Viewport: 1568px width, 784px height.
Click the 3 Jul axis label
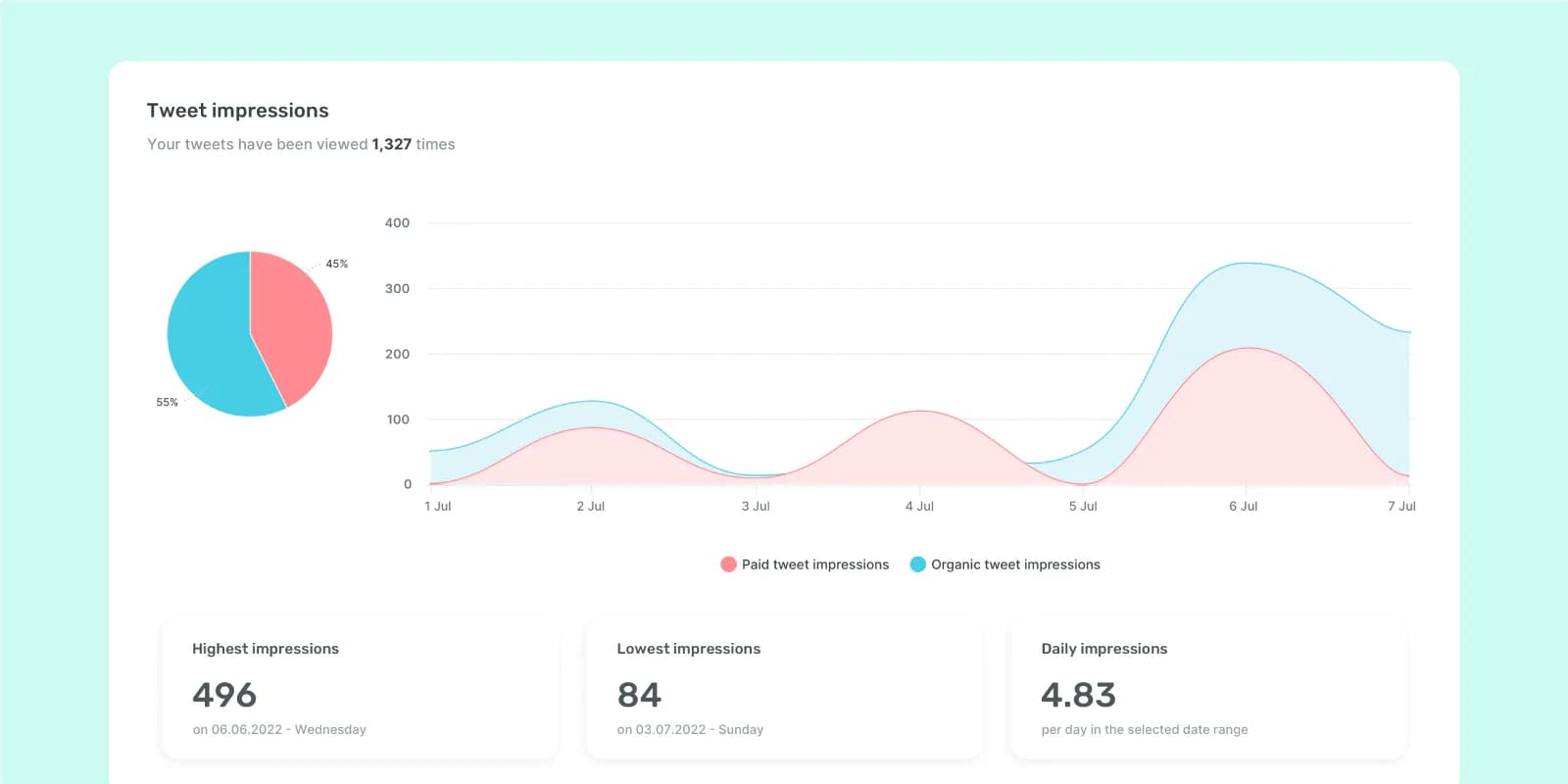coord(756,506)
